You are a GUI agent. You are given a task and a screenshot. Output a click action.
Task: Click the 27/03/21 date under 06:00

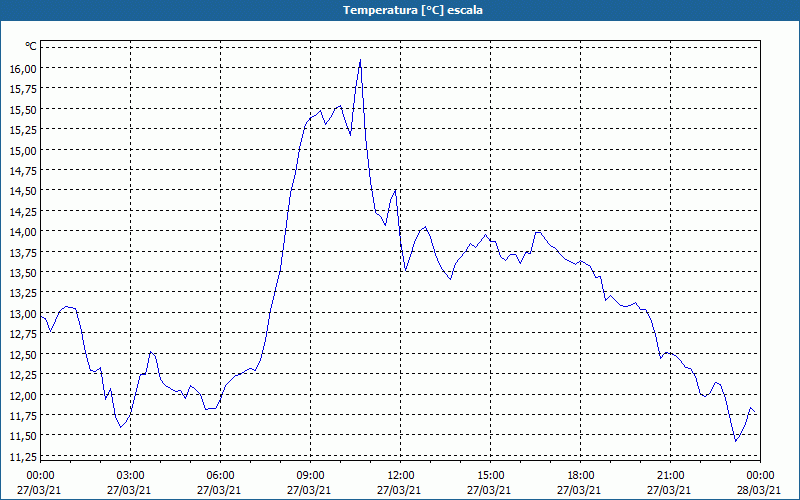[219, 490]
